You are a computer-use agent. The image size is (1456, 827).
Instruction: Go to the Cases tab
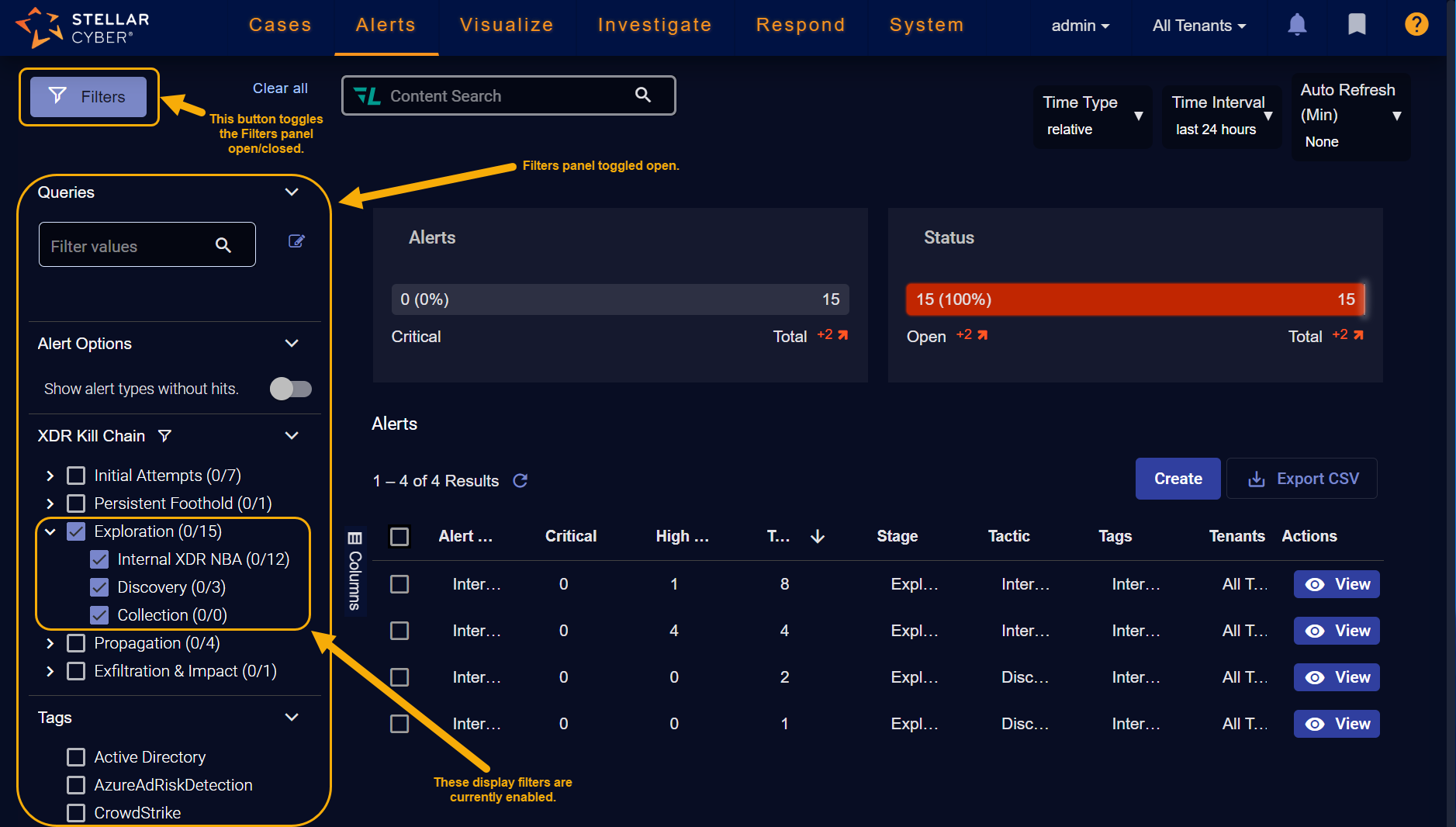[280, 25]
